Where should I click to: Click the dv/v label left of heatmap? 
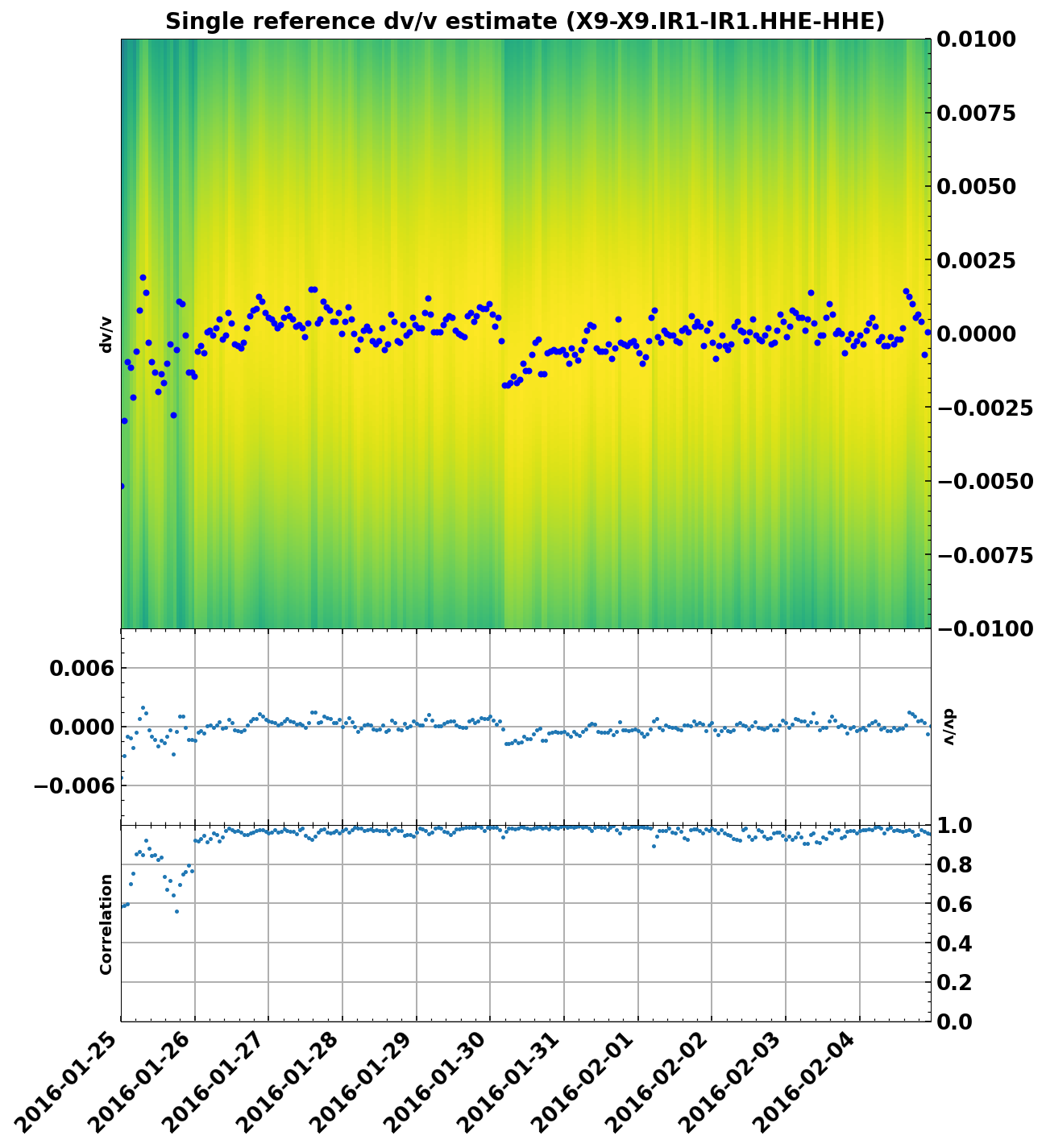tap(106, 334)
